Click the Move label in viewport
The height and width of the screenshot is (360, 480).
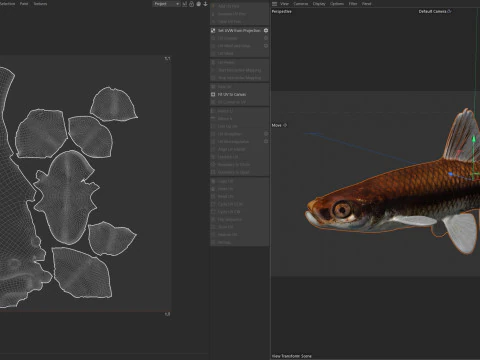[276, 125]
